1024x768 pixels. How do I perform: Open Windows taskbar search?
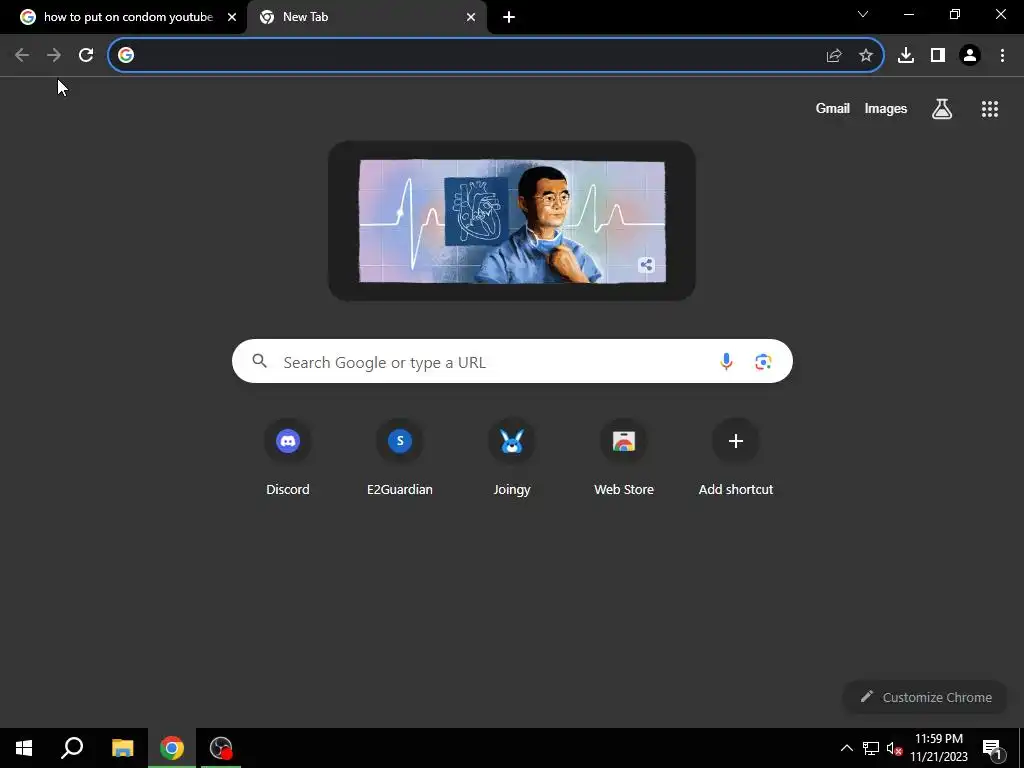tap(72, 748)
